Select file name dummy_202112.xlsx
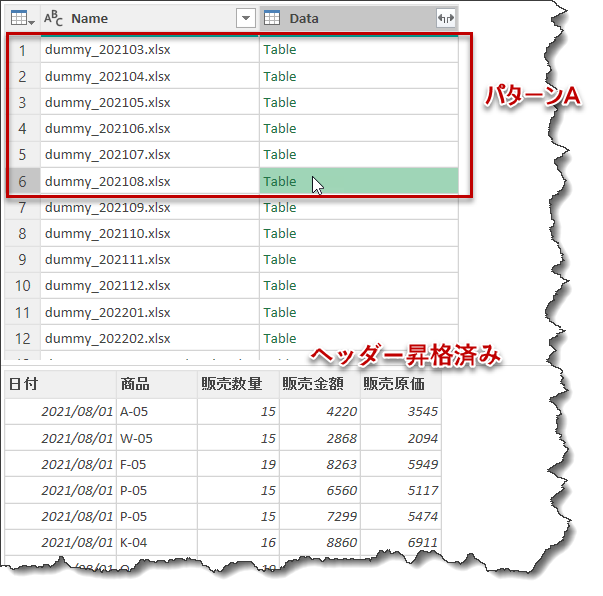The height and width of the screenshot is (596, 603). pos(107,286)
